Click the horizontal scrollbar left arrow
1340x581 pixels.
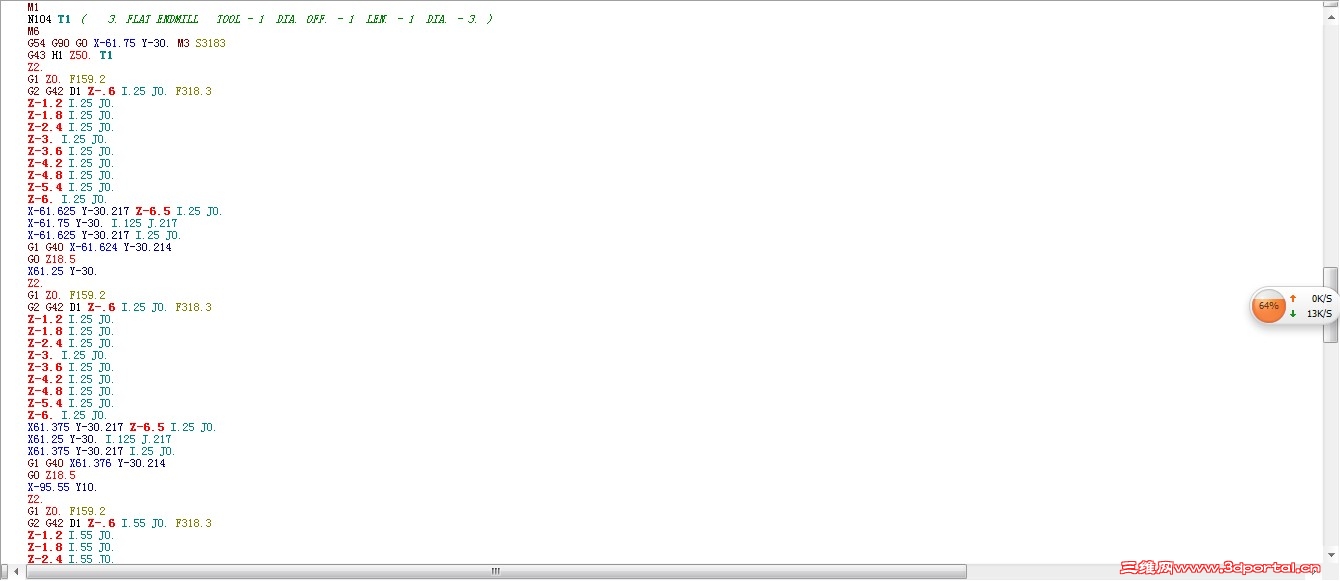point(16,572)
